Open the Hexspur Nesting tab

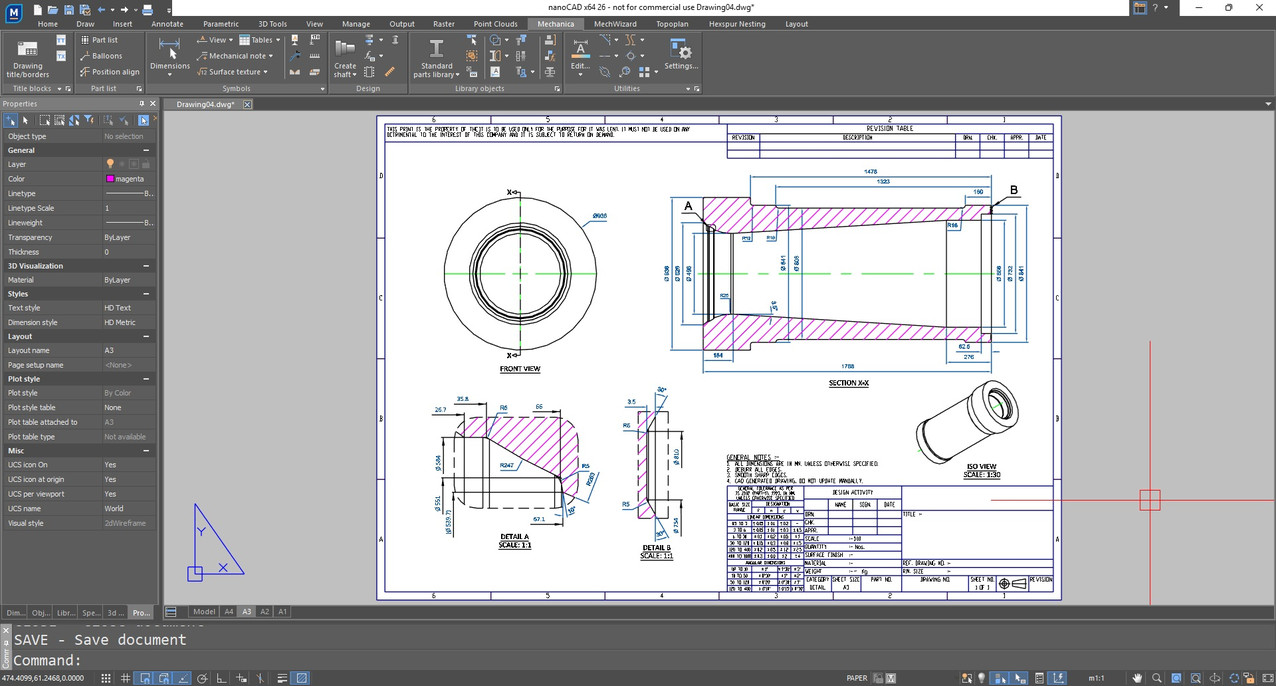click(737, 24)
